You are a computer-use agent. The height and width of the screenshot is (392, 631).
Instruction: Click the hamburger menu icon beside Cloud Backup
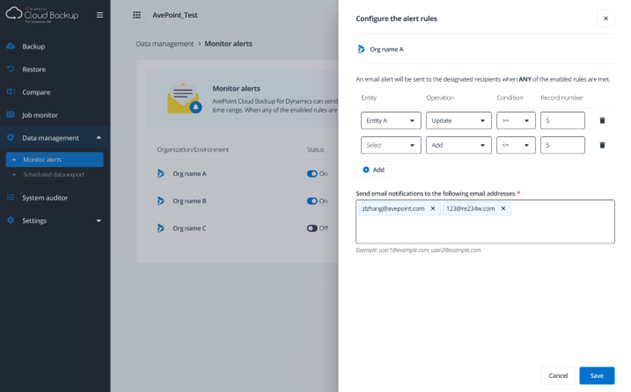[100, 15]
